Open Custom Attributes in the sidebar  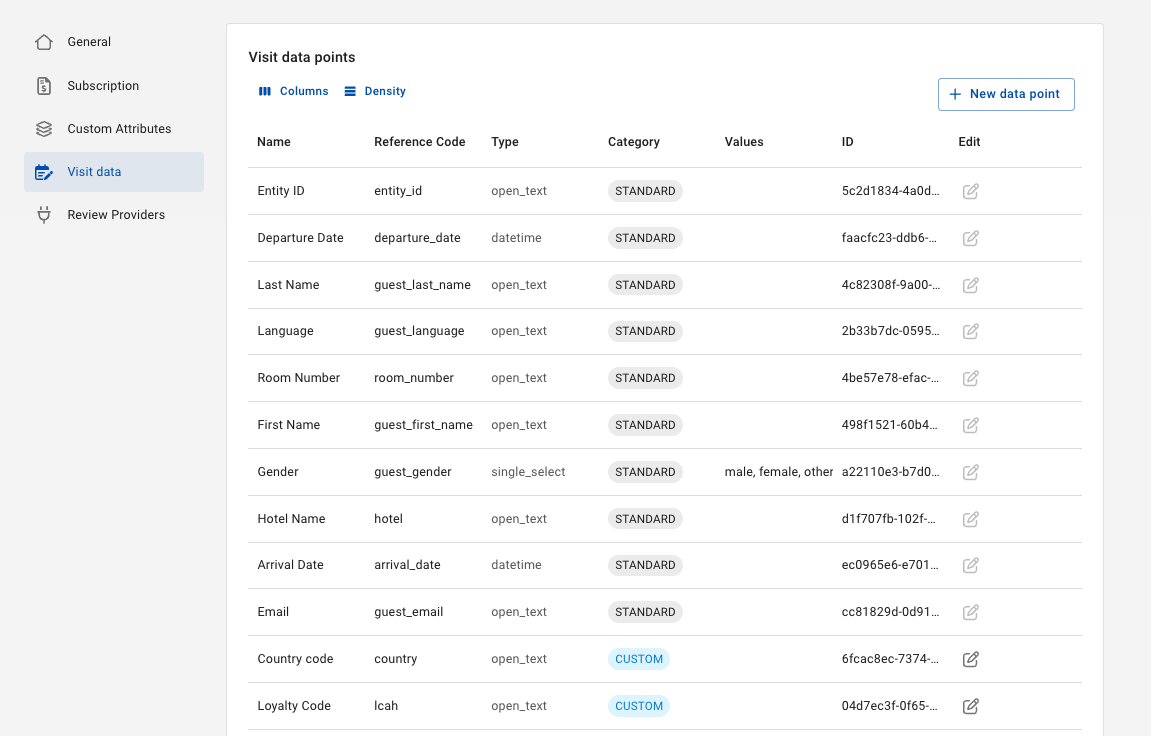[114, 128]
